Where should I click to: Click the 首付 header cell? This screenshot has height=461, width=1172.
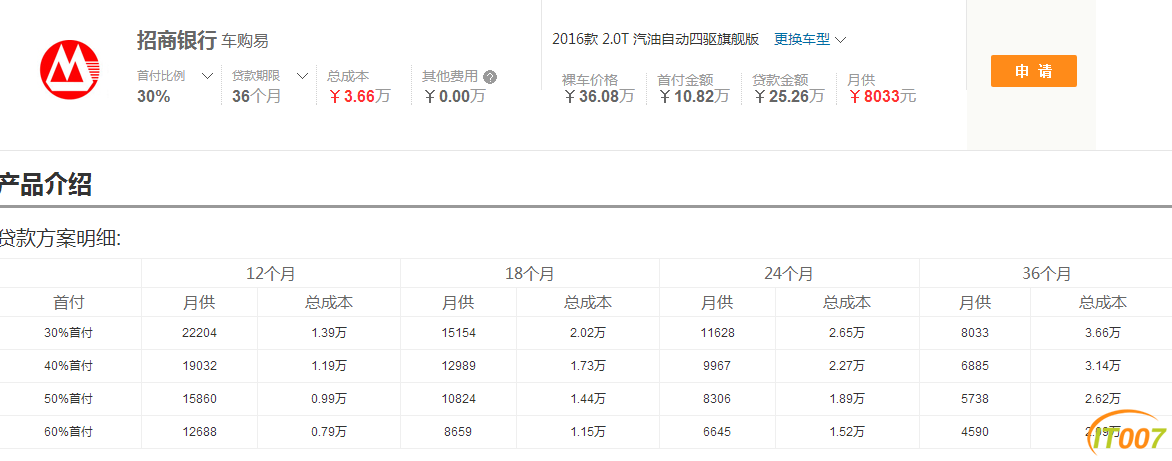click(x=69, y=303)
